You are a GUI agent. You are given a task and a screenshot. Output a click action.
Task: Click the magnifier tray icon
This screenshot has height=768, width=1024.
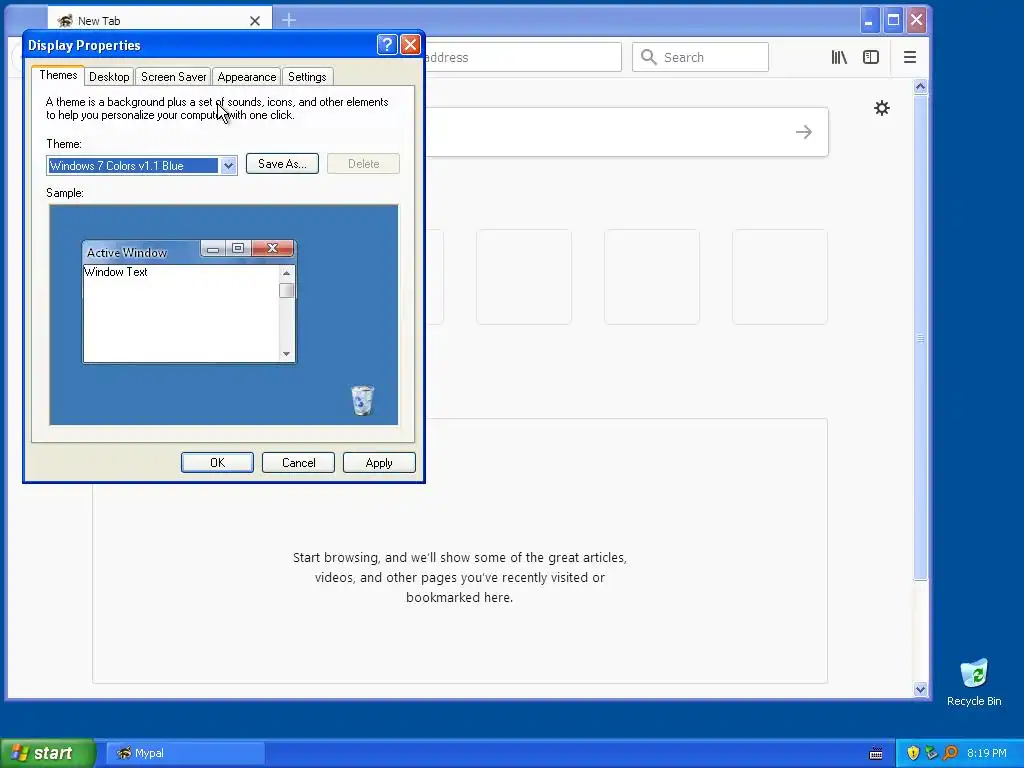coord(950,753)
